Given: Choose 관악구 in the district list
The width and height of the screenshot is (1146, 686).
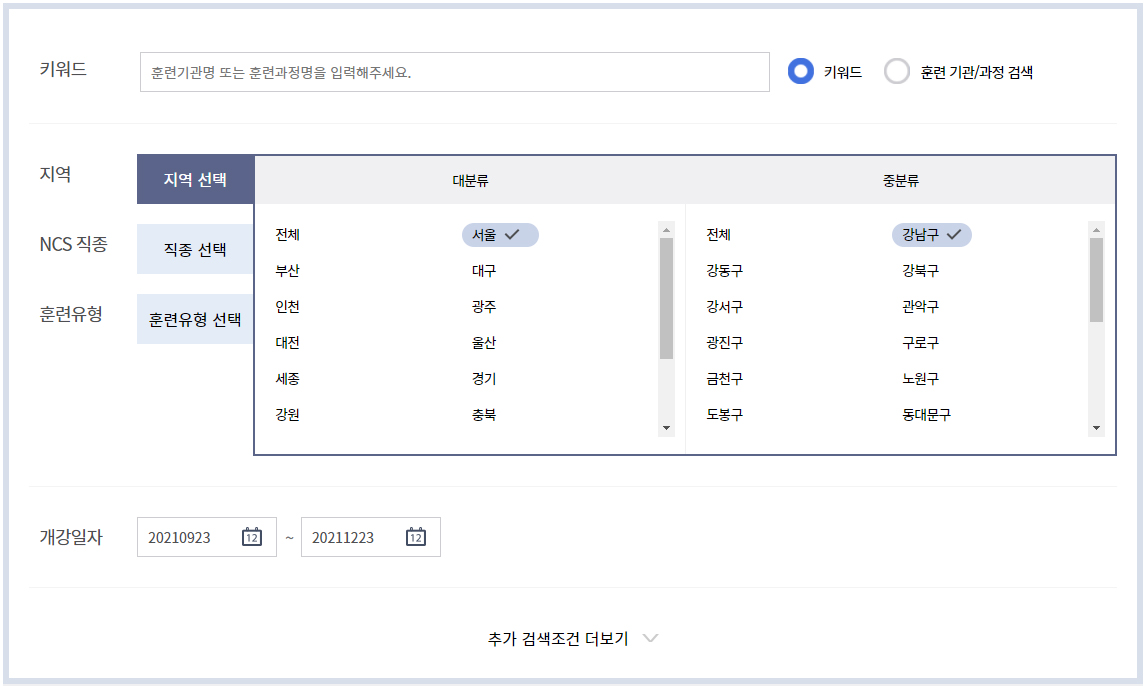Looking at the screenshot, I should coord(920,306).
